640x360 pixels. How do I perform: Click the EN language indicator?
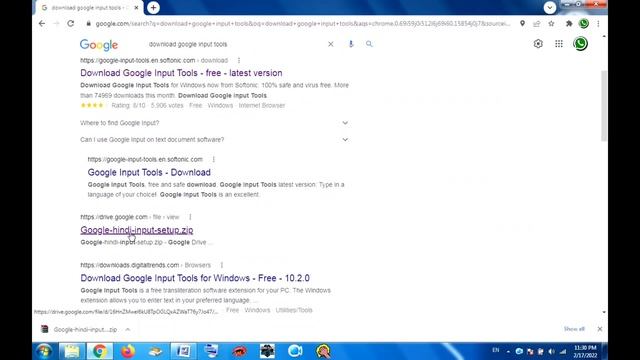tap(496, 350)
